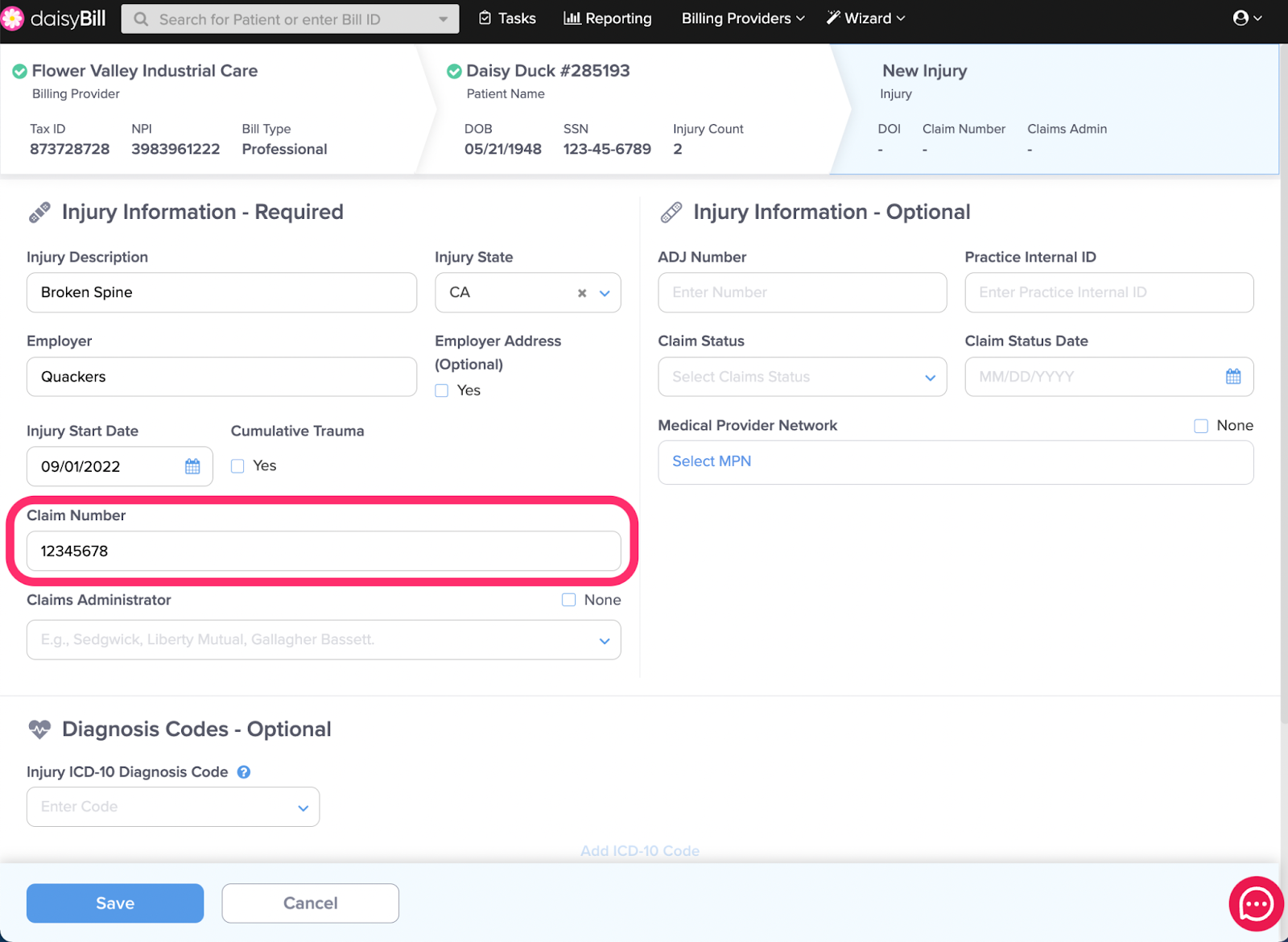
Task: Click the Reporting bar chart icon
Action: 572,18
